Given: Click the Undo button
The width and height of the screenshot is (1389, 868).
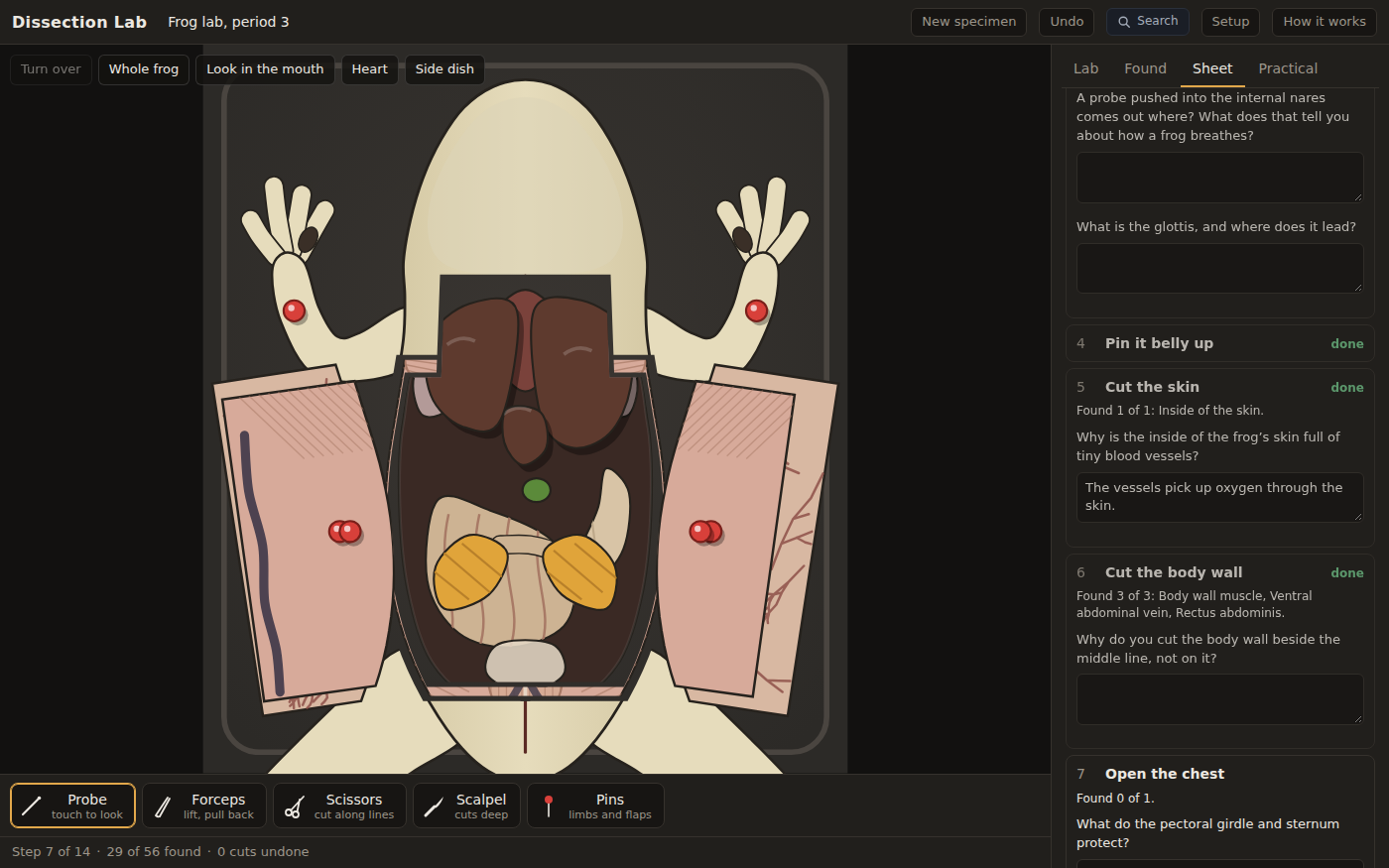Looking at the screenshot, I should (1067, 22).
